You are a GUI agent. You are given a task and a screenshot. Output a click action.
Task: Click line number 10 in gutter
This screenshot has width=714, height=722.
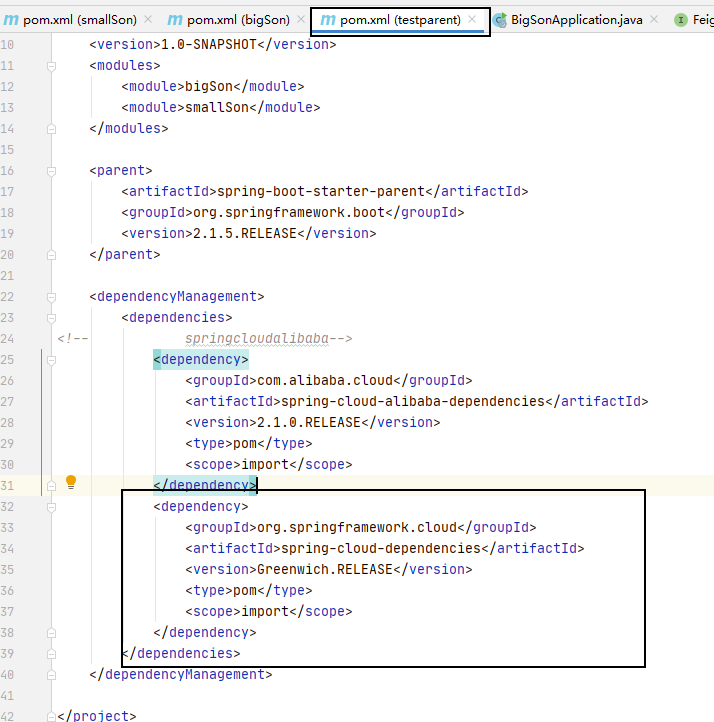point(7,45)
